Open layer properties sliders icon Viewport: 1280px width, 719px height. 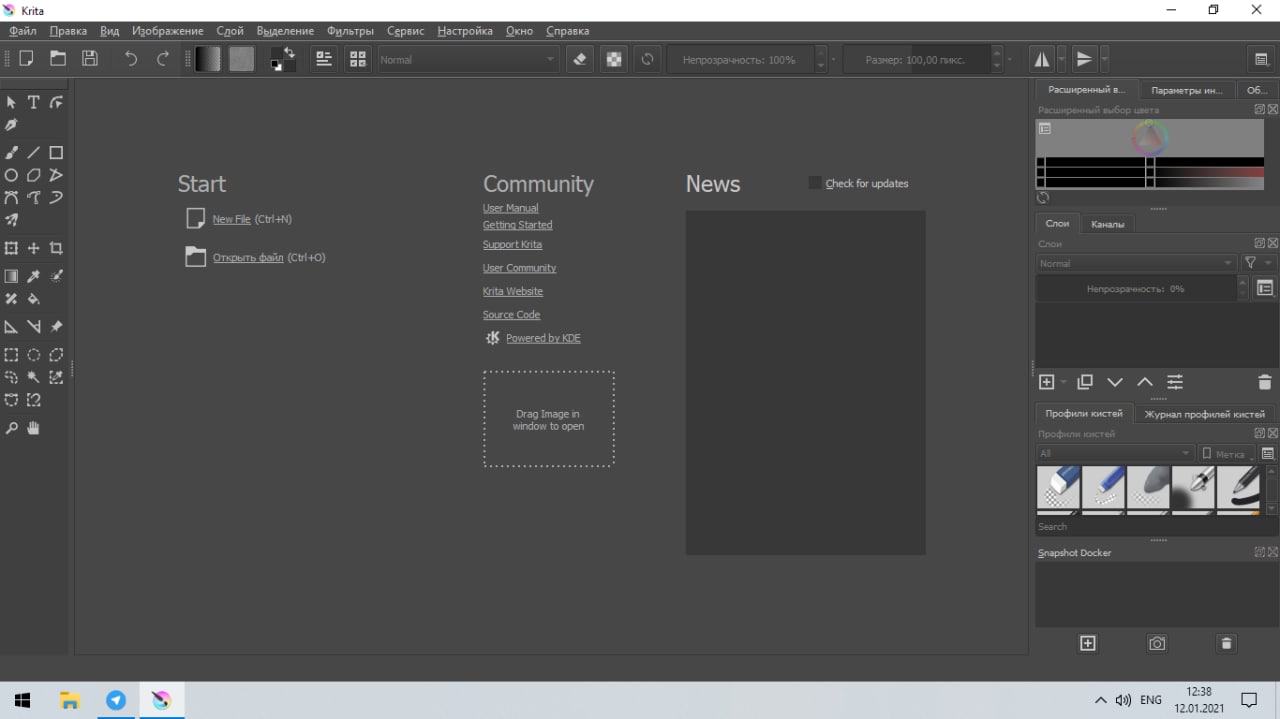1175,382
